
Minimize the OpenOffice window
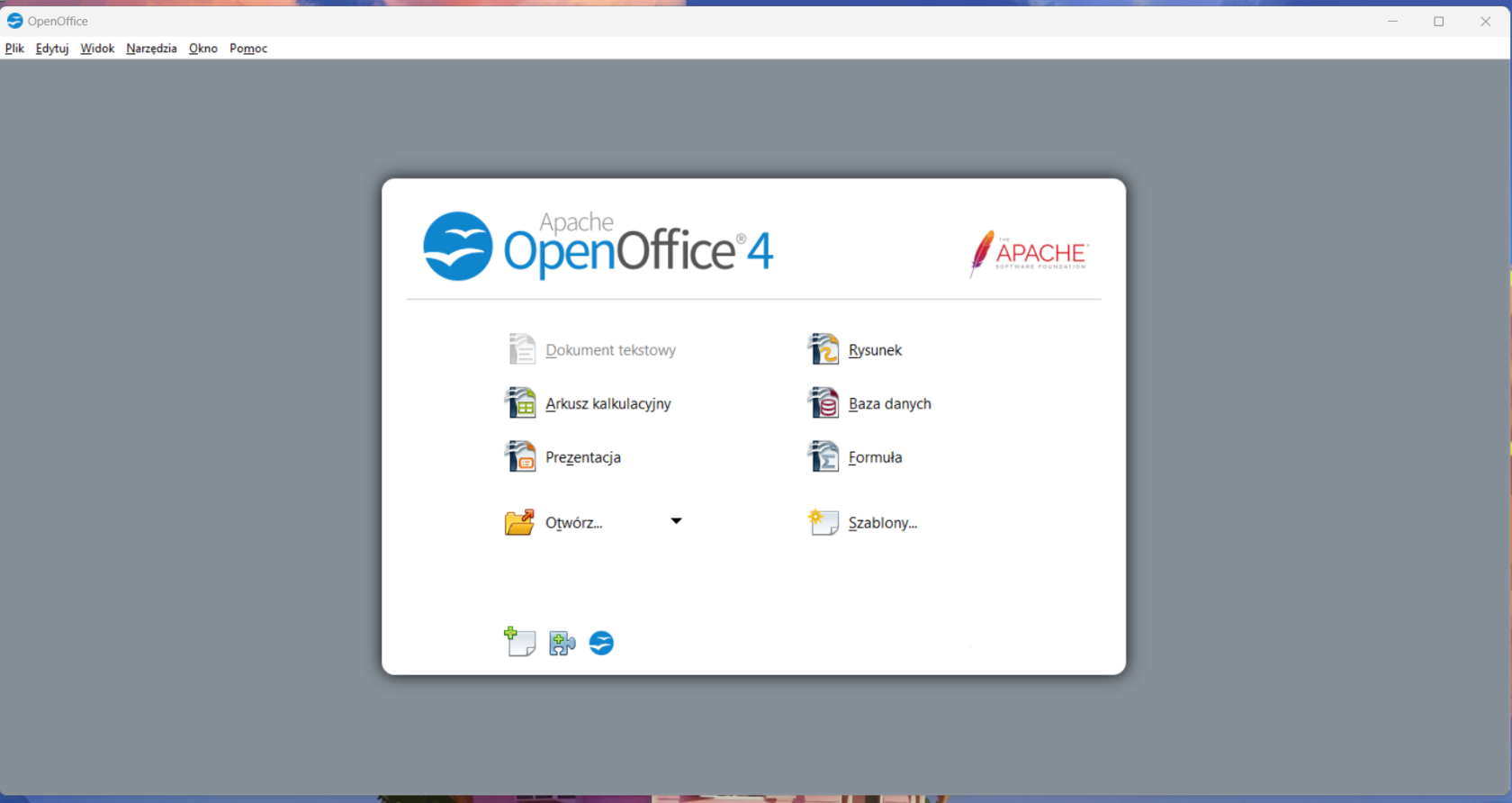pos(1392,21)
